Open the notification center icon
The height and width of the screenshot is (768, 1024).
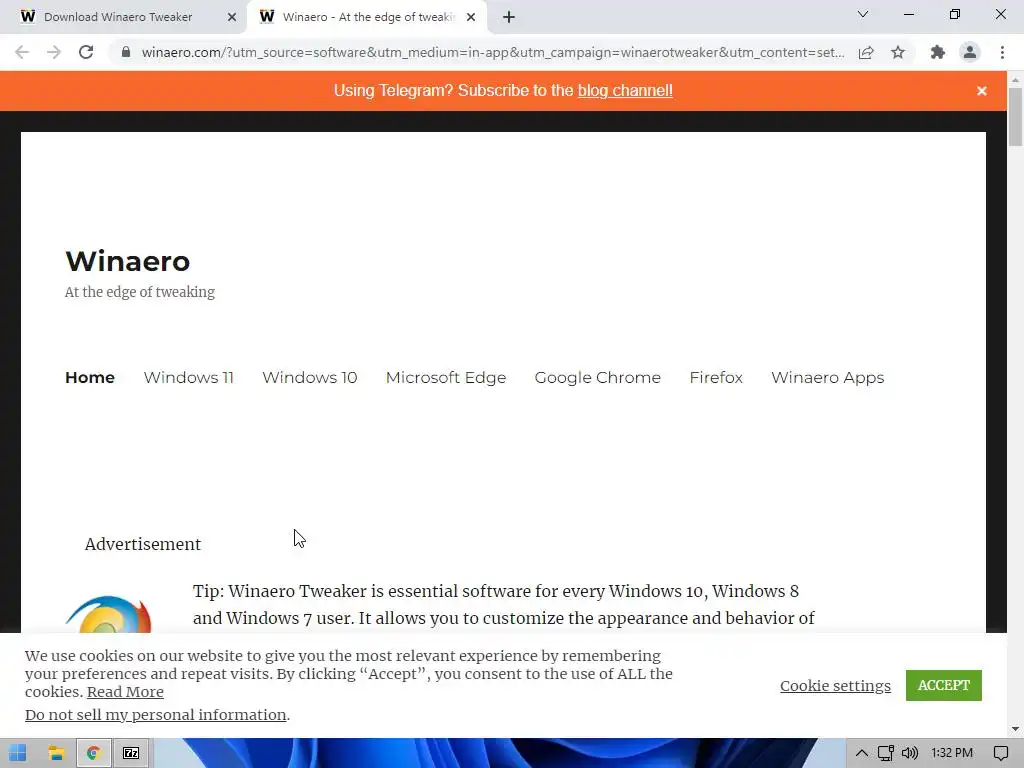coord(1000,753)
